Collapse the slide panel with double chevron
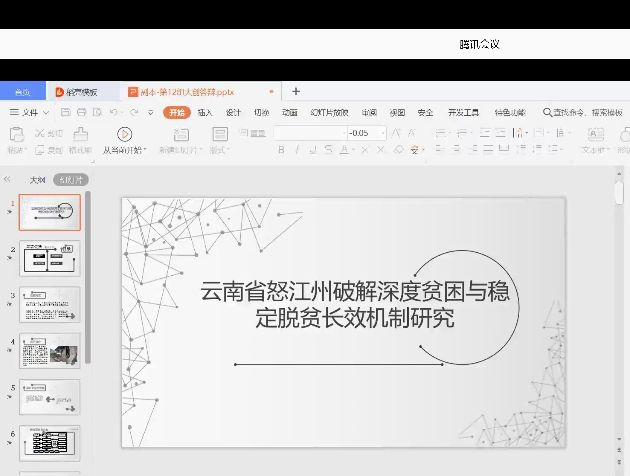This screenshot has width=630, height=476. 7,180
